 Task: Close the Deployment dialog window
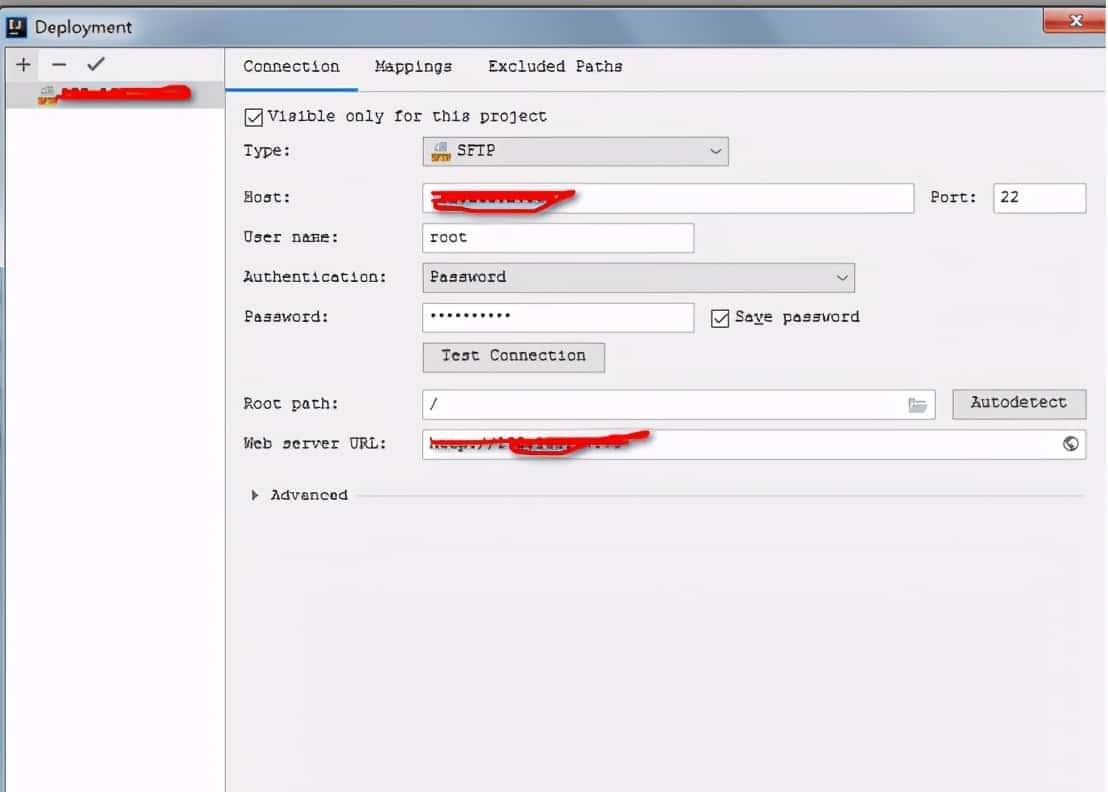point(1074,21)
